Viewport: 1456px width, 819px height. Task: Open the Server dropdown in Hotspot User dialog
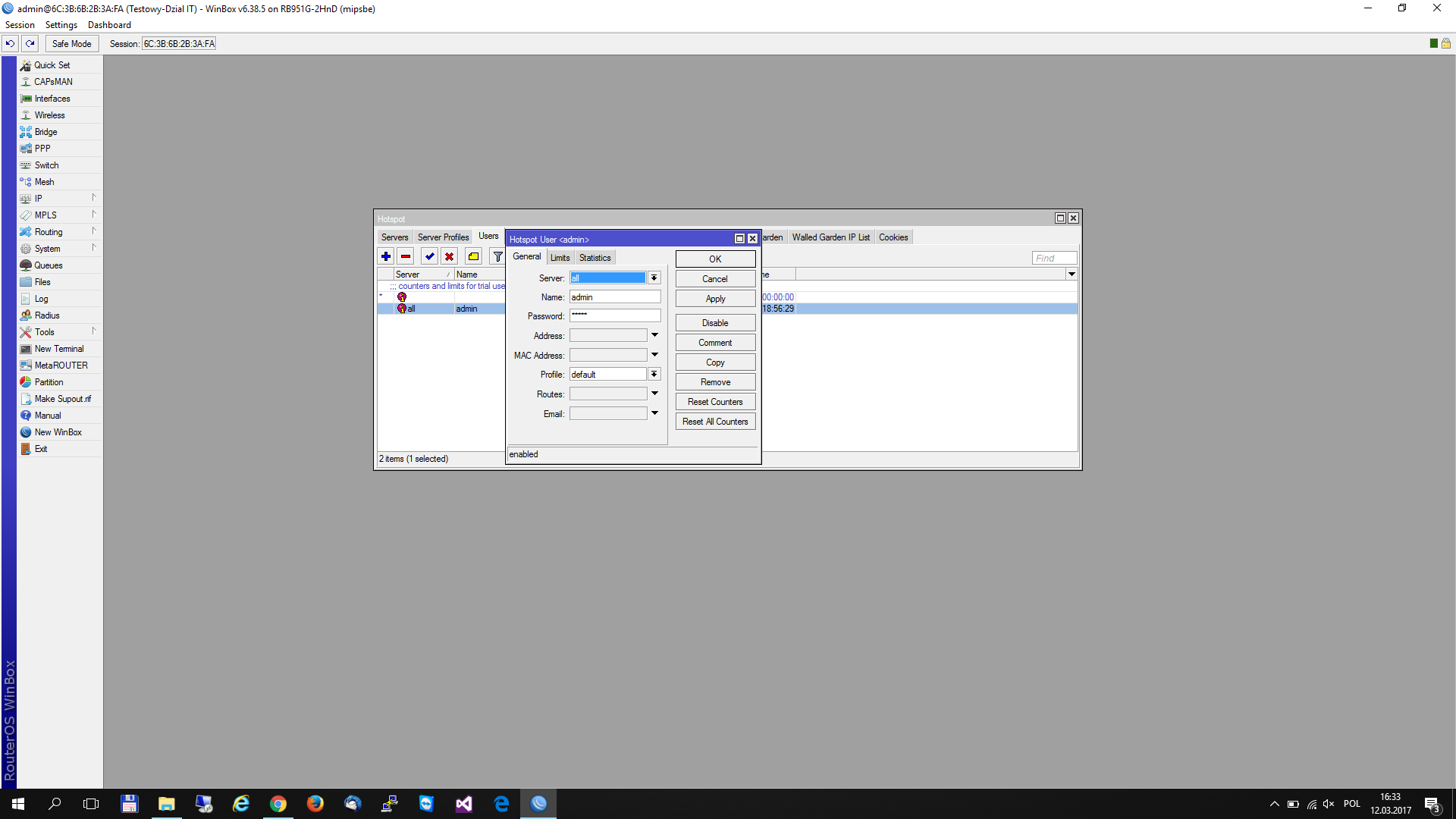654,278
